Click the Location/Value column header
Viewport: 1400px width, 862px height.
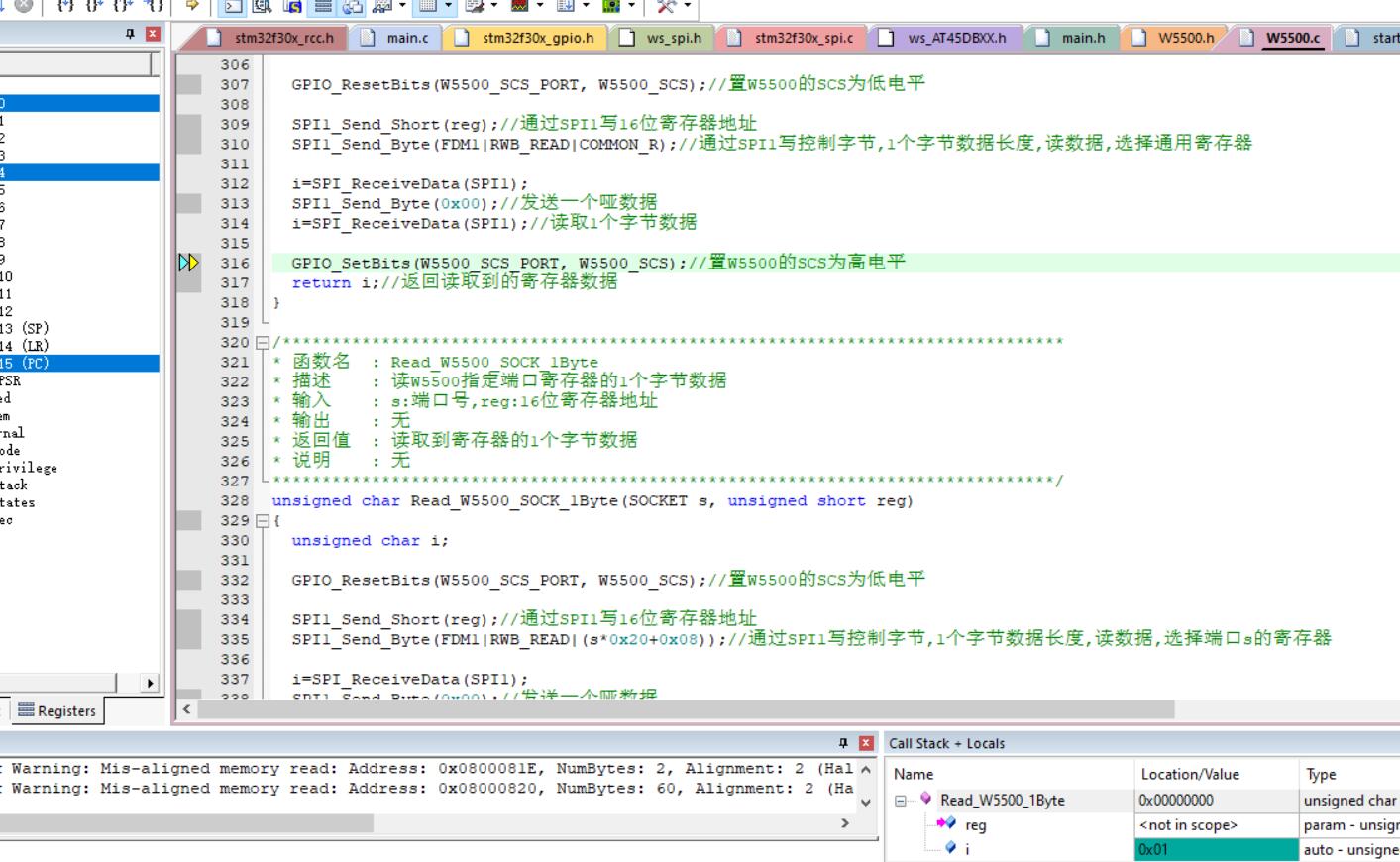1216,774
